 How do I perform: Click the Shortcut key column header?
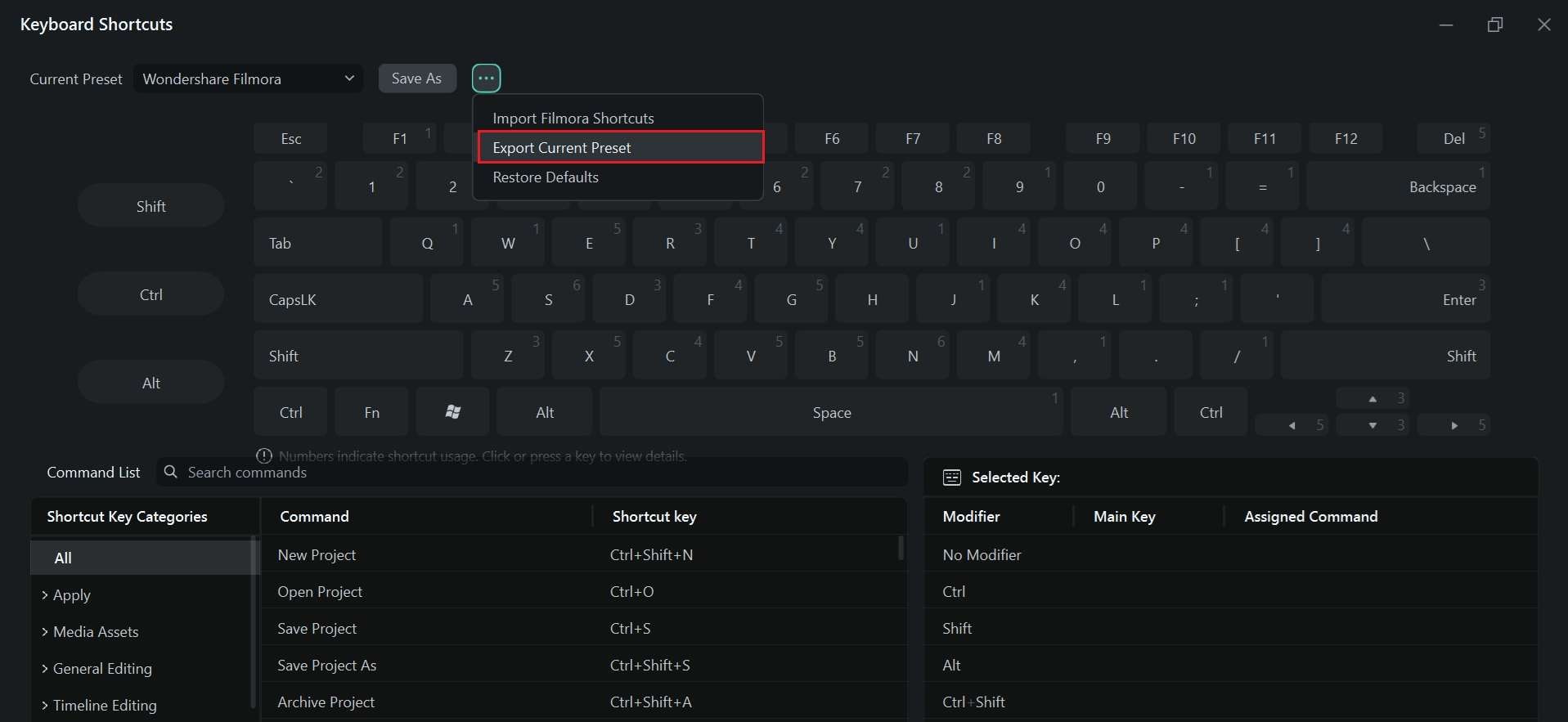tap(654, 516)
